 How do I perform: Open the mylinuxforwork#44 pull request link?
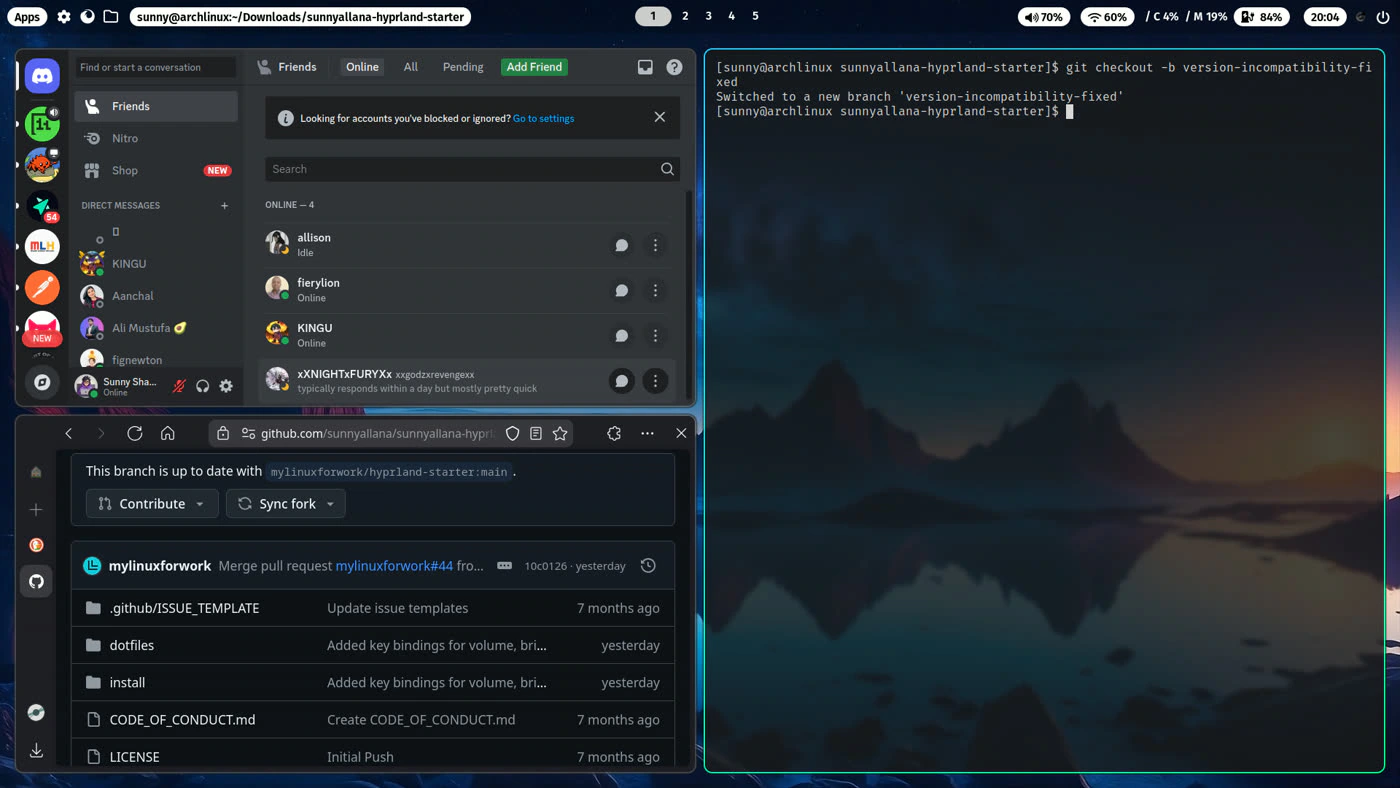[x=394, y=566]
